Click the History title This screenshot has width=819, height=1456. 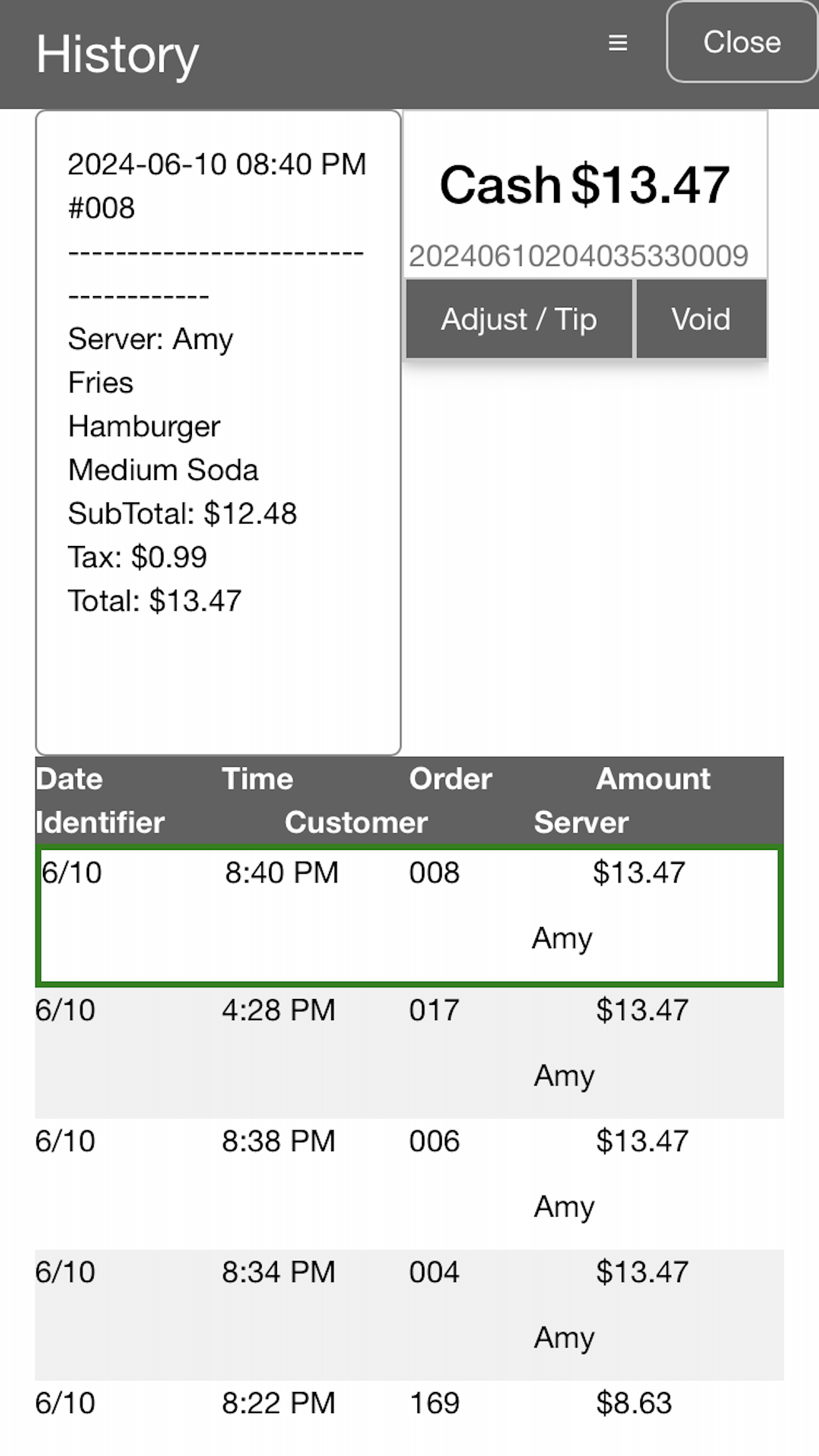pos(117,55)
